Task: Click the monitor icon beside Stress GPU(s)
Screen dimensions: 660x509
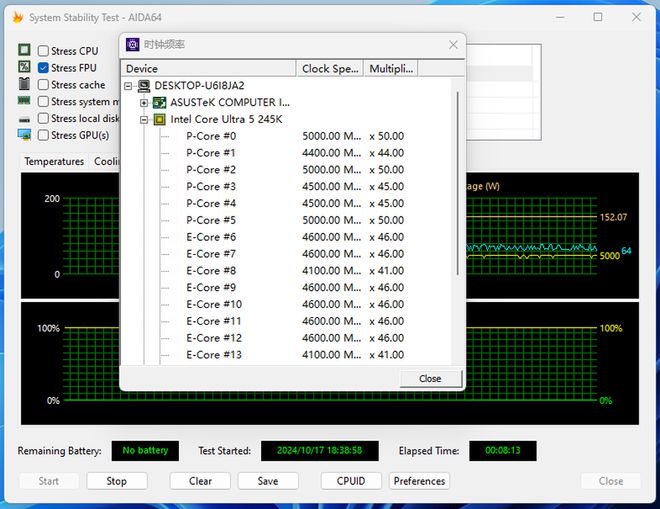Action: pyautogui.click(x=24, y=135)
